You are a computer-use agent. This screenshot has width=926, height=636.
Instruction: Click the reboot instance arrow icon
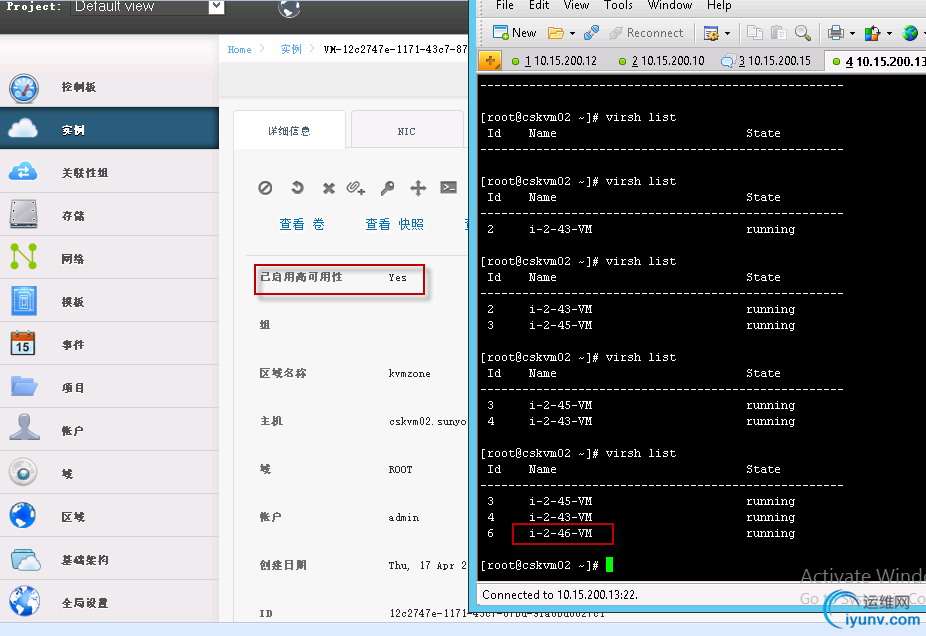coord(298,188)
